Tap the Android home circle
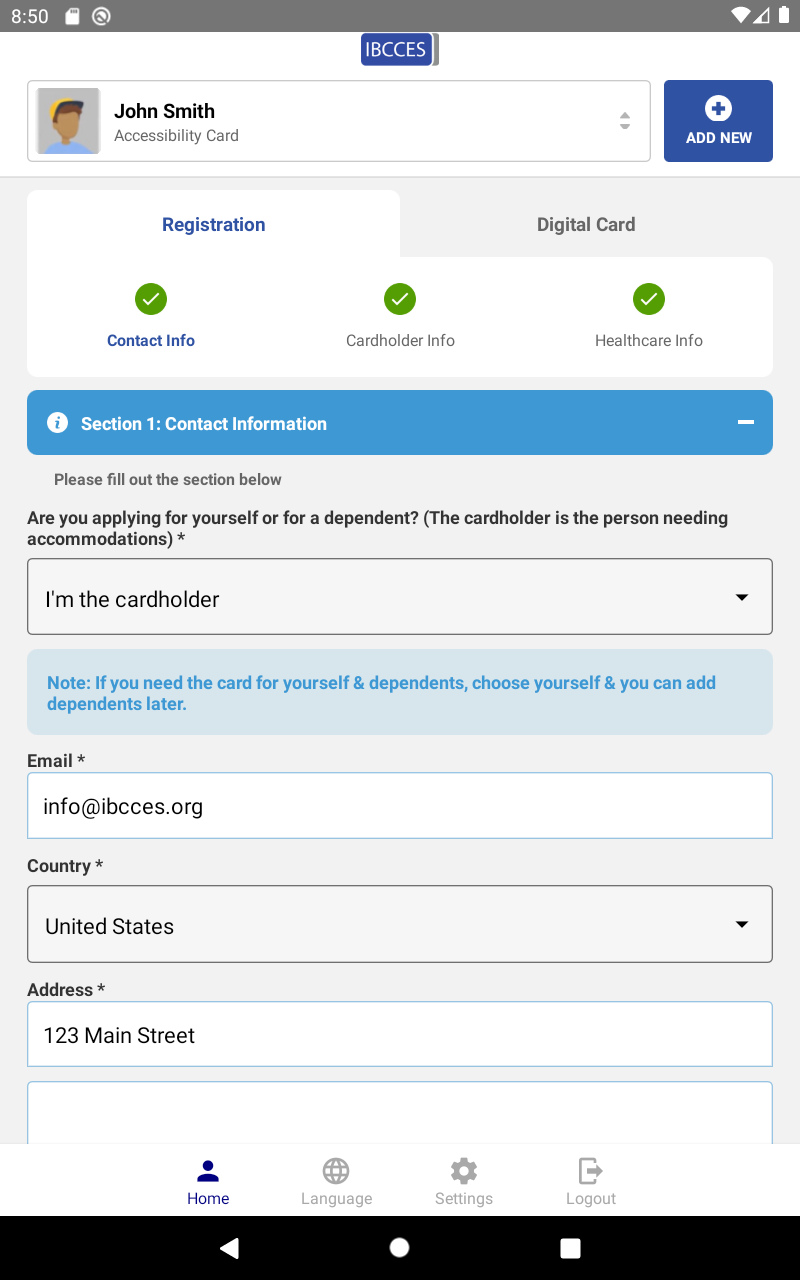800x1280 pixels. pyautogui.click(x=399, y=1247)
